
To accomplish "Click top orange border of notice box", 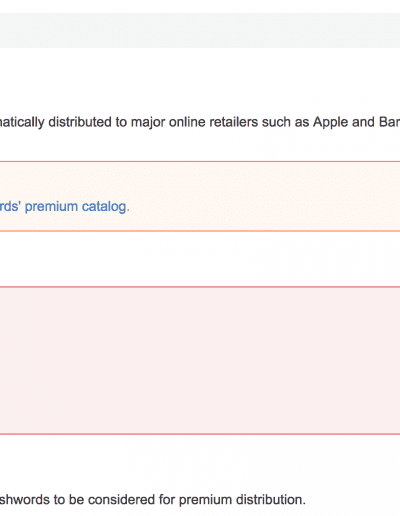I will 200,162.
